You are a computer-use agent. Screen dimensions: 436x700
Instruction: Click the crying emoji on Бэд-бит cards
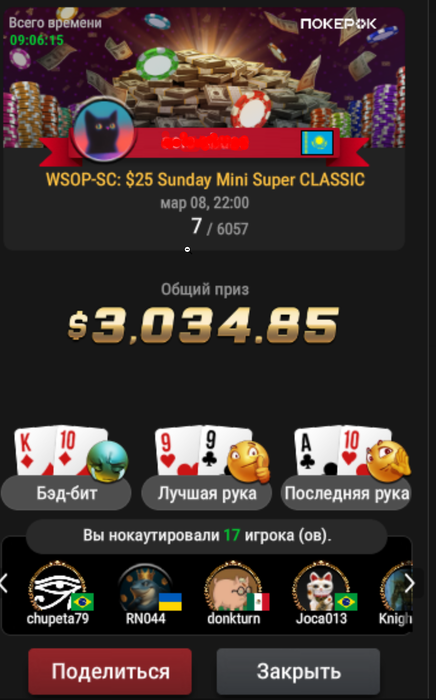(x=107, y=462)
